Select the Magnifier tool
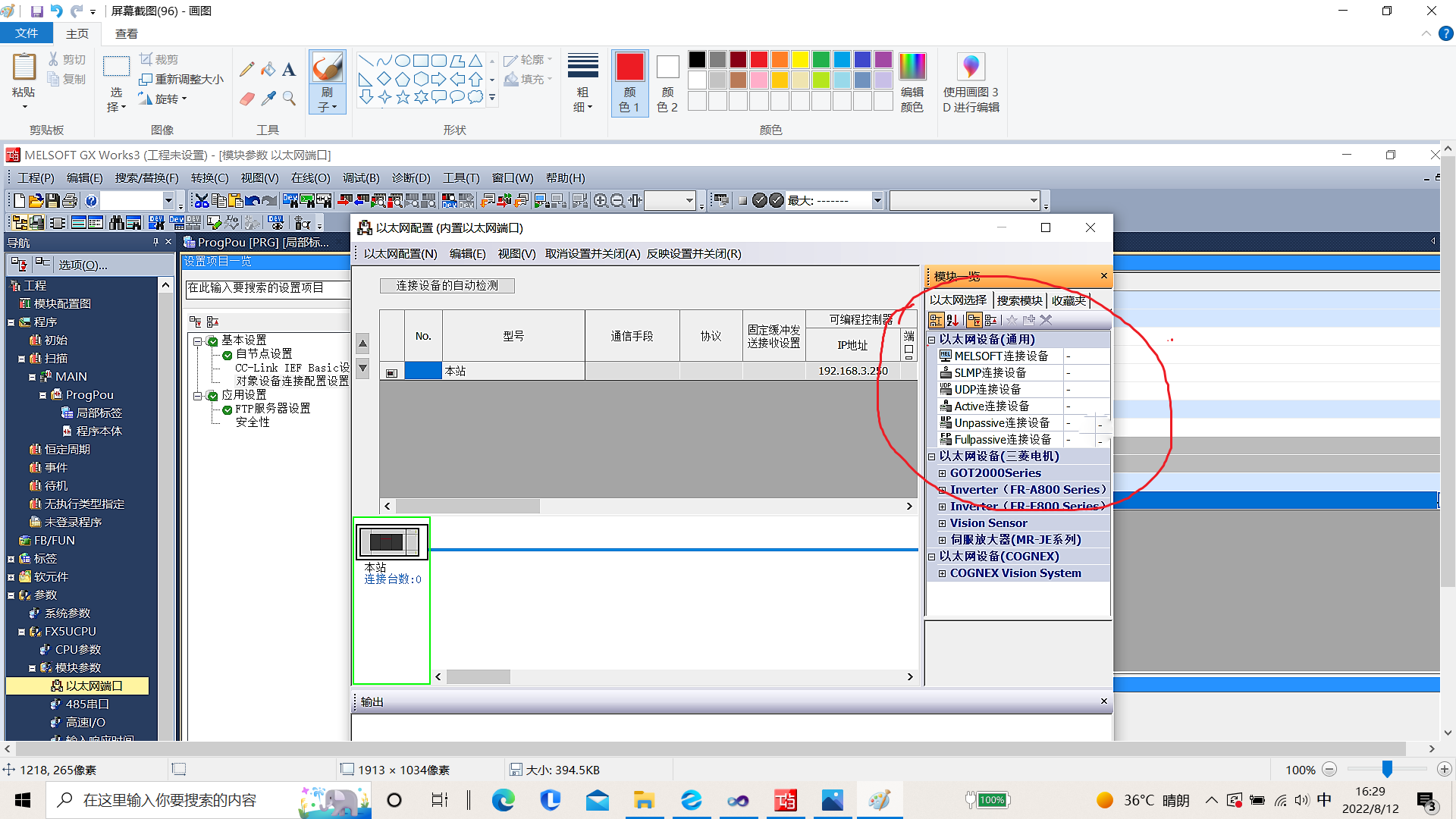 pos(289,99)
